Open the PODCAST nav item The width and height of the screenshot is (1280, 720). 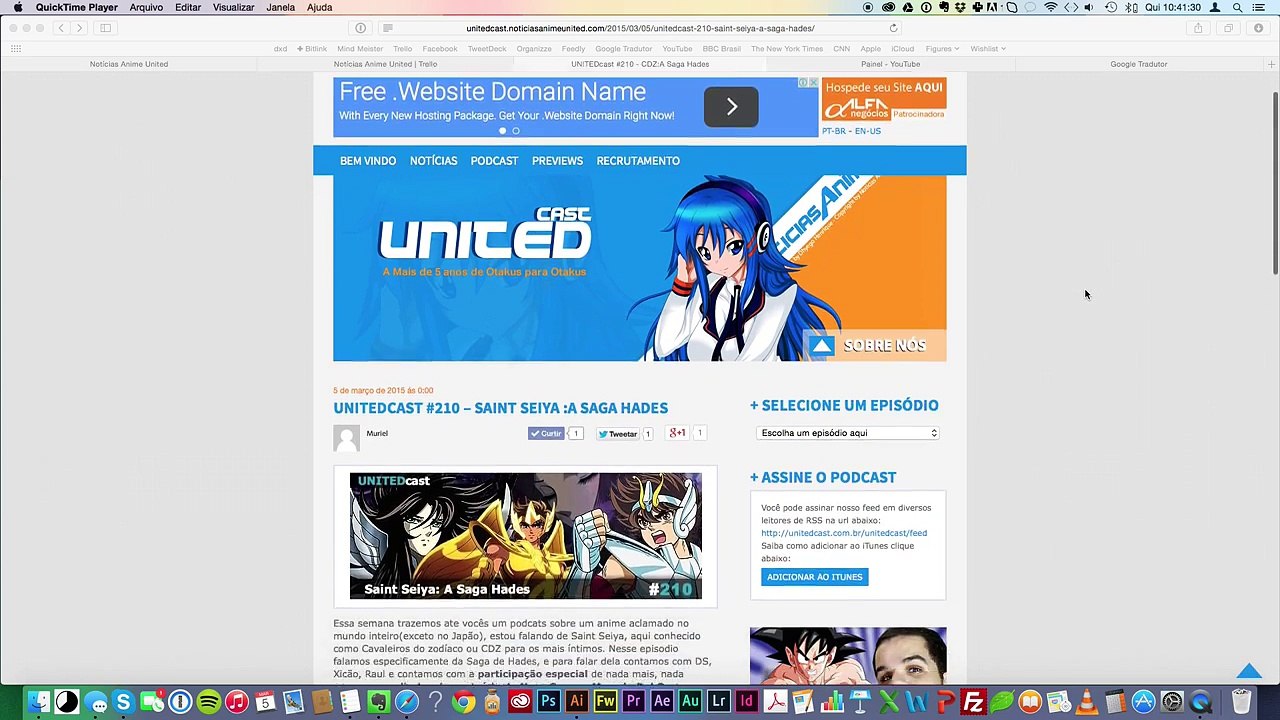pyautogui.click(x=494, y=161)
